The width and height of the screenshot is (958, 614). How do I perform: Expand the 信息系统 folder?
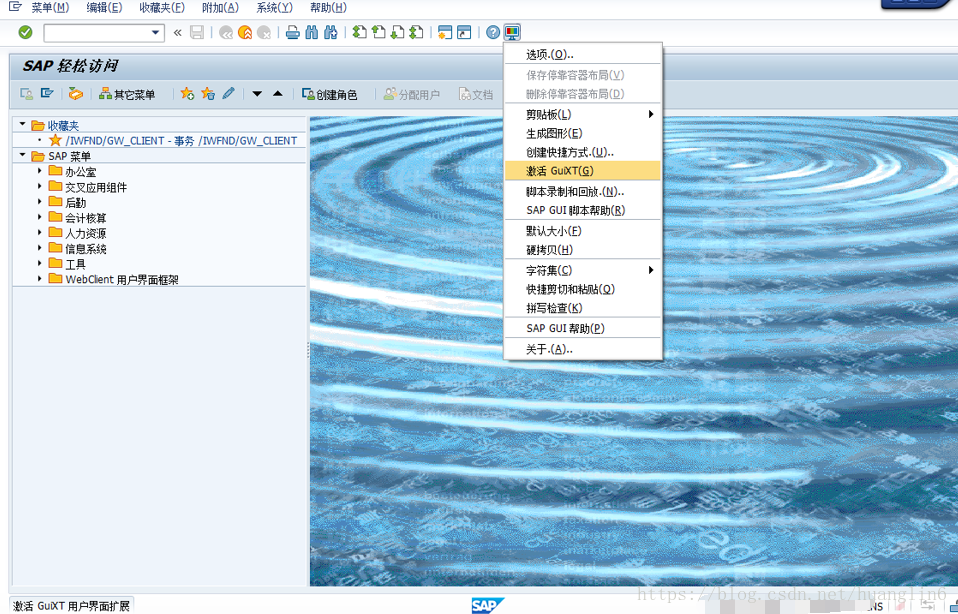pos(40,248)
